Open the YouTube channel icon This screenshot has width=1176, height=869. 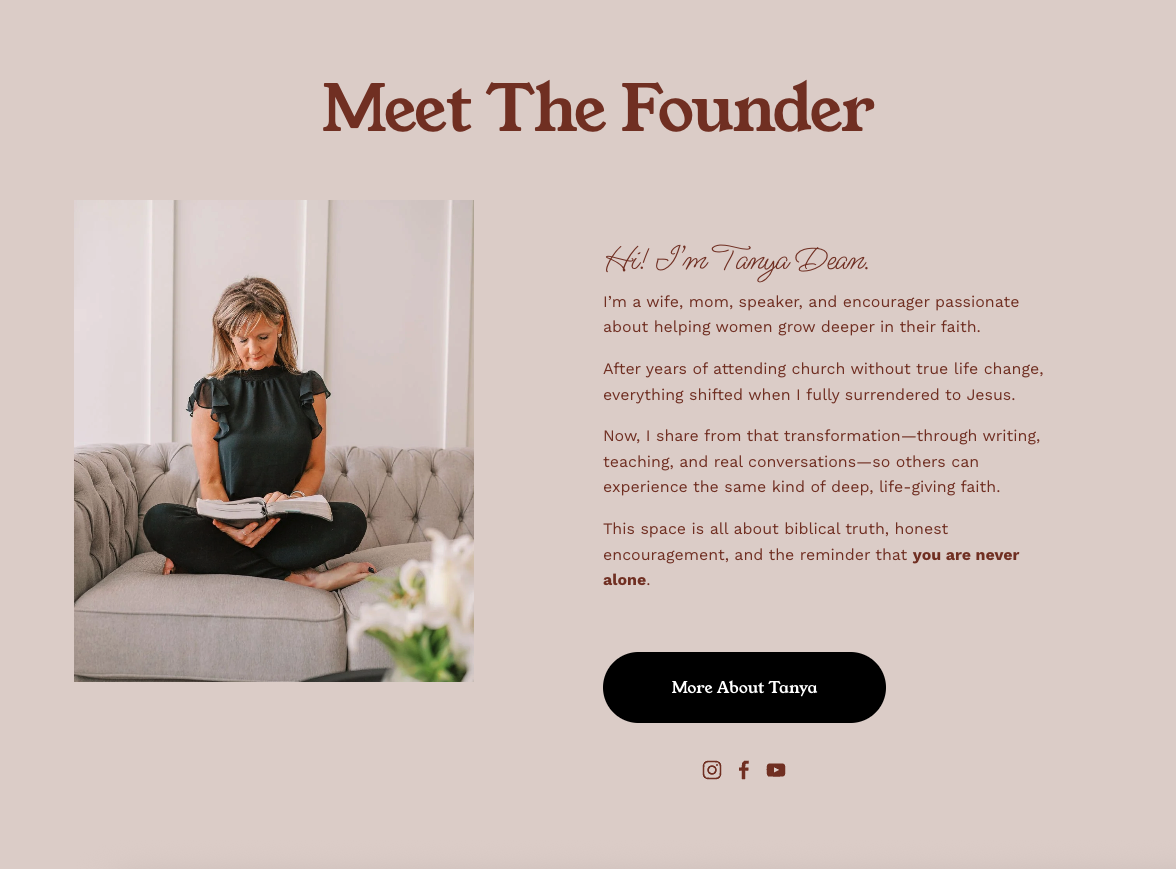[776, 770]
